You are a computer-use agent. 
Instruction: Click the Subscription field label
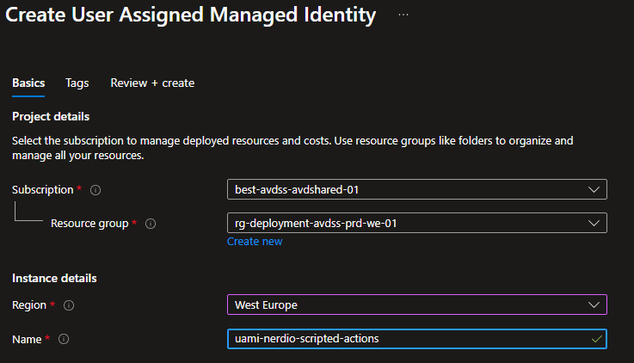pyautogui.click(x=42, y=190)
